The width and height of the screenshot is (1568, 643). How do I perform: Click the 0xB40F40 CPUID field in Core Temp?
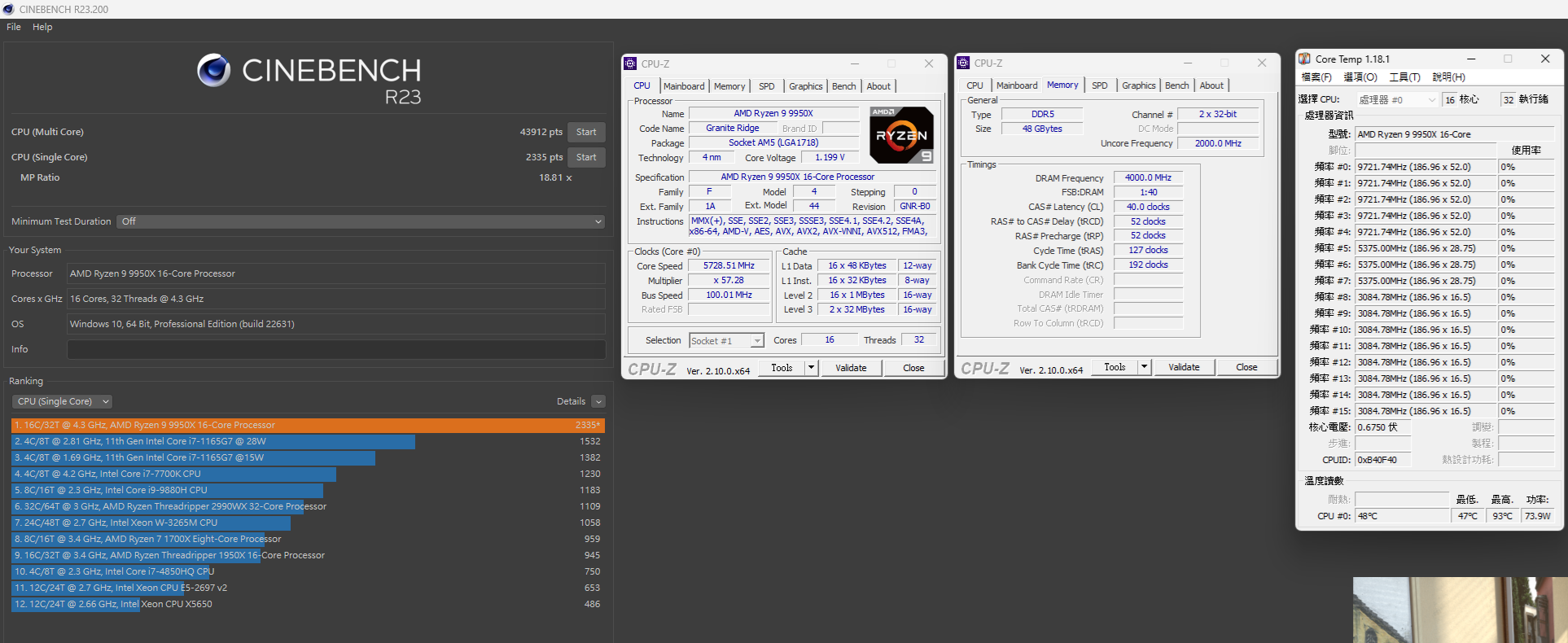pos(1382,460)
